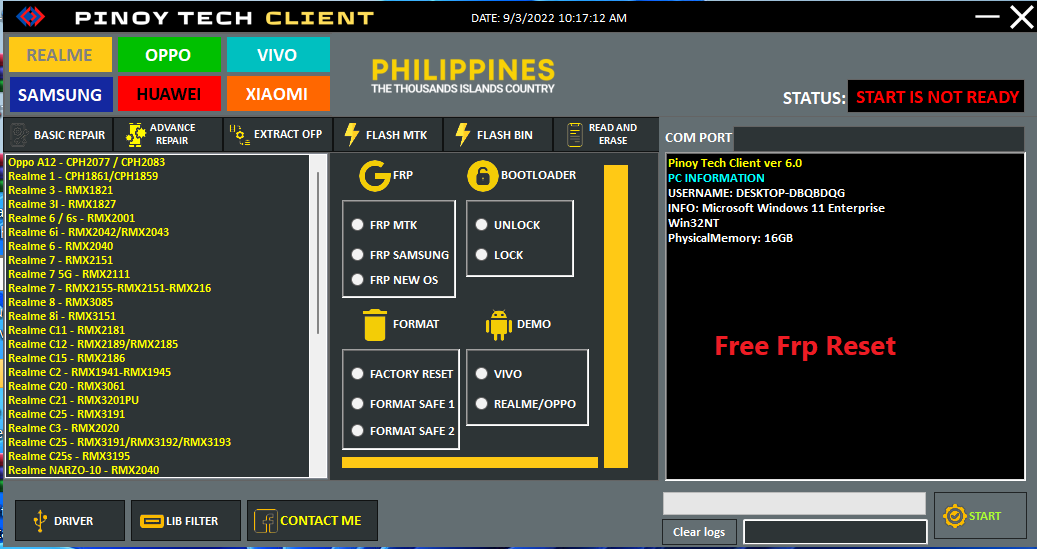This screenshot has height=549, width=1037.
Task: Select Realme 1 - CPH1861/CPH1859 in list
Action: click(83, 176)
